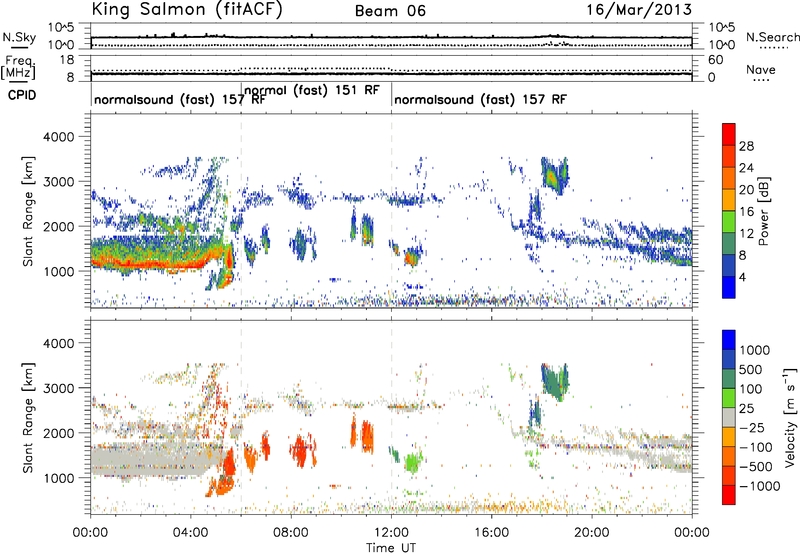
Task: Pick the light green segment of power color bar
Action: [x=729, y=222]
